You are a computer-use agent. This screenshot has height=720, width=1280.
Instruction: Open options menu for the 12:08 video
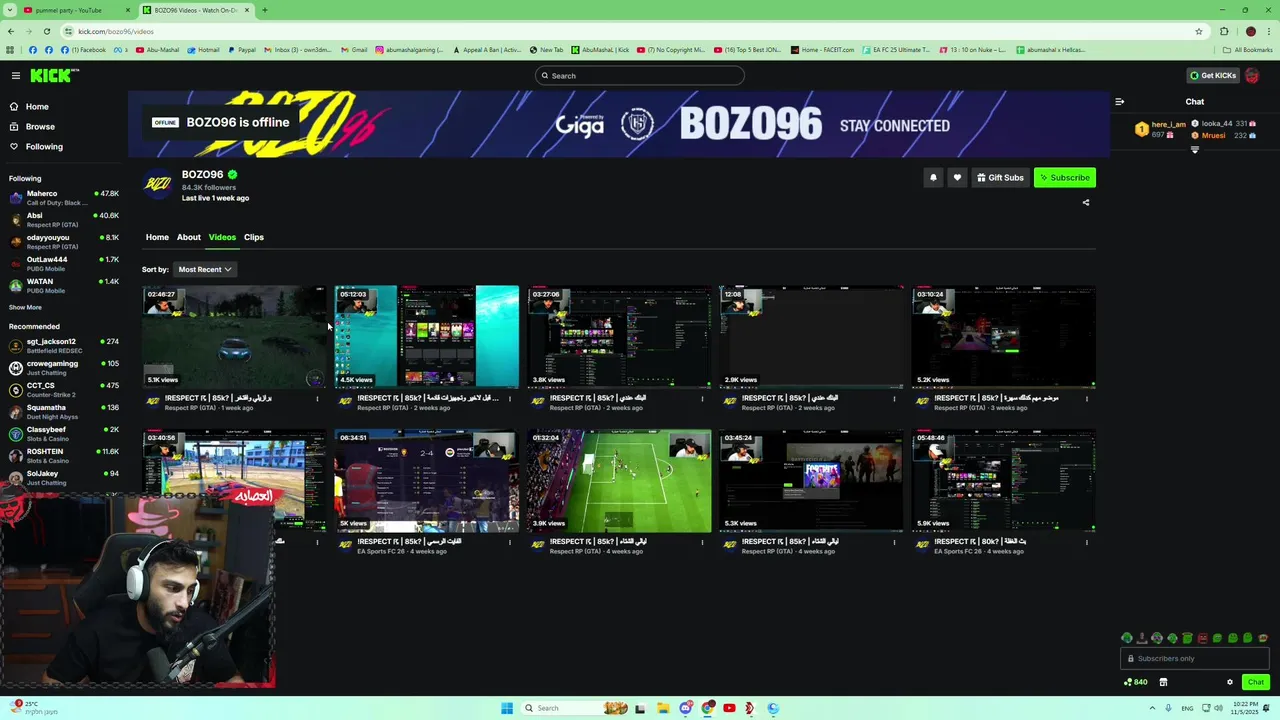(894, 399)
